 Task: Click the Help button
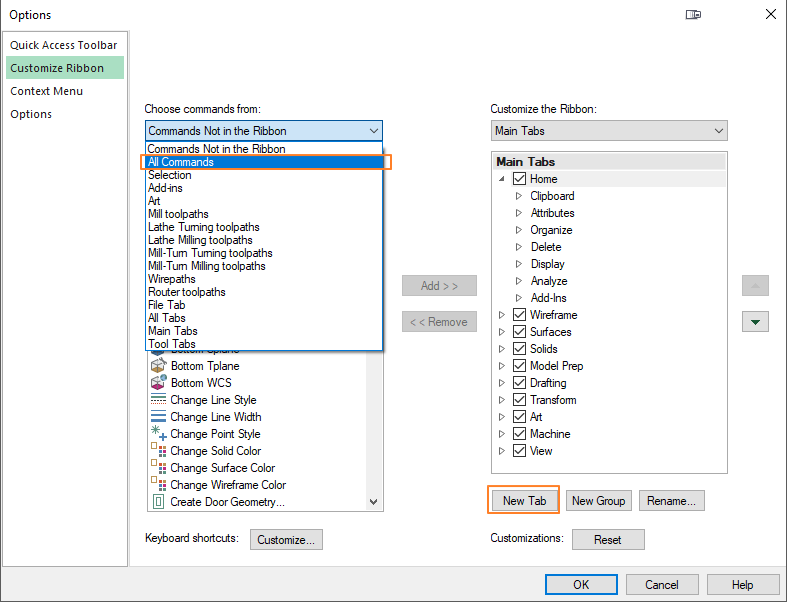point(742,584)
